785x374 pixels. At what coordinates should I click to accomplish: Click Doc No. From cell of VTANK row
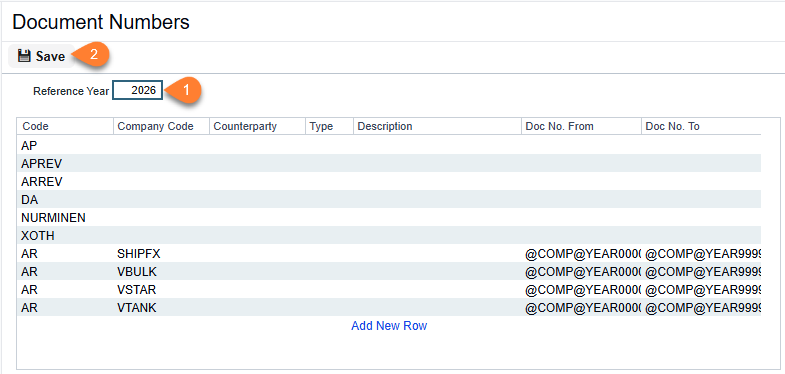[581, 308]
